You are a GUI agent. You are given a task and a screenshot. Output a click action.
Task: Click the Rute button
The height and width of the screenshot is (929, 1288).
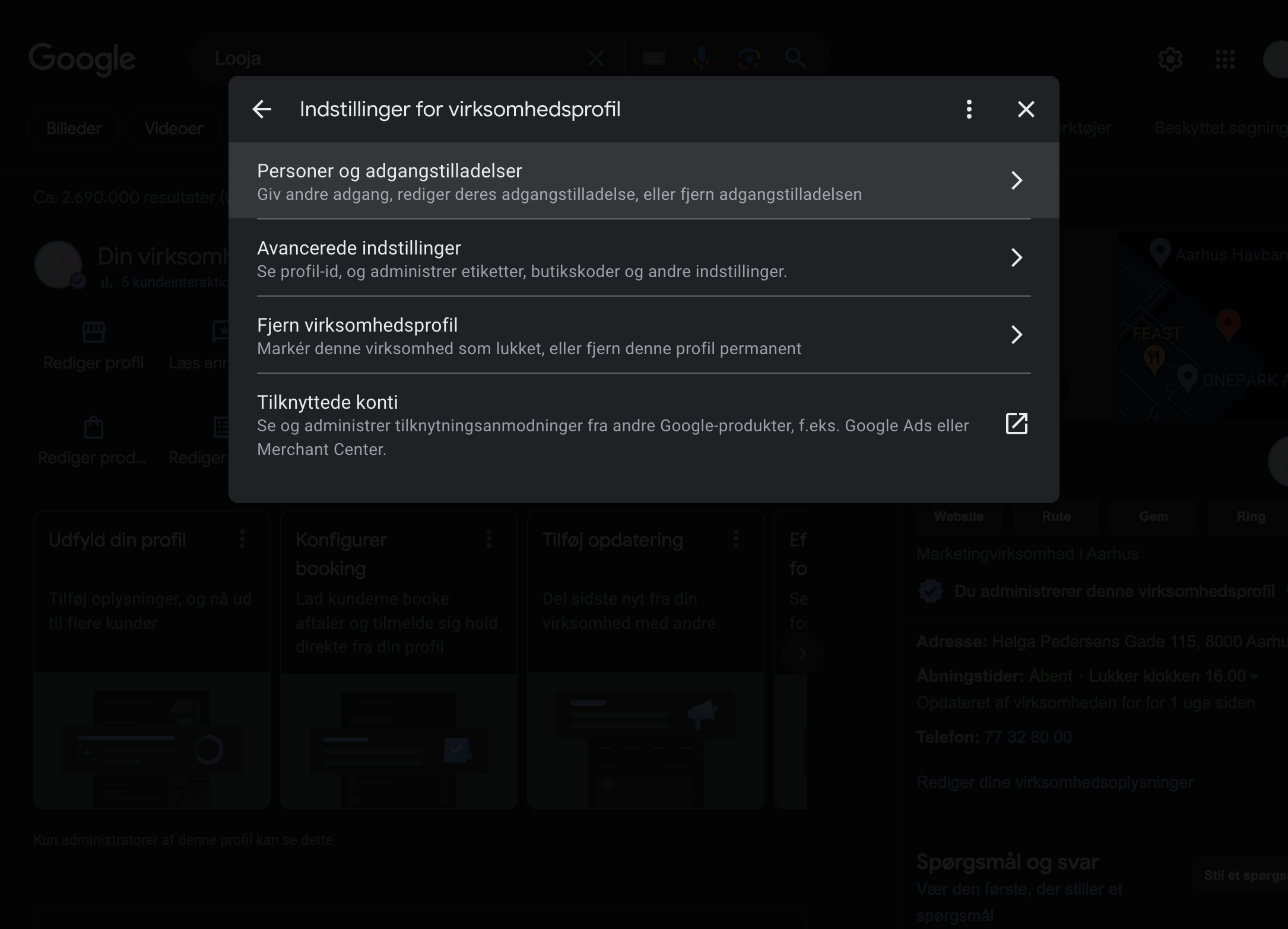(x=1057, y=517)
